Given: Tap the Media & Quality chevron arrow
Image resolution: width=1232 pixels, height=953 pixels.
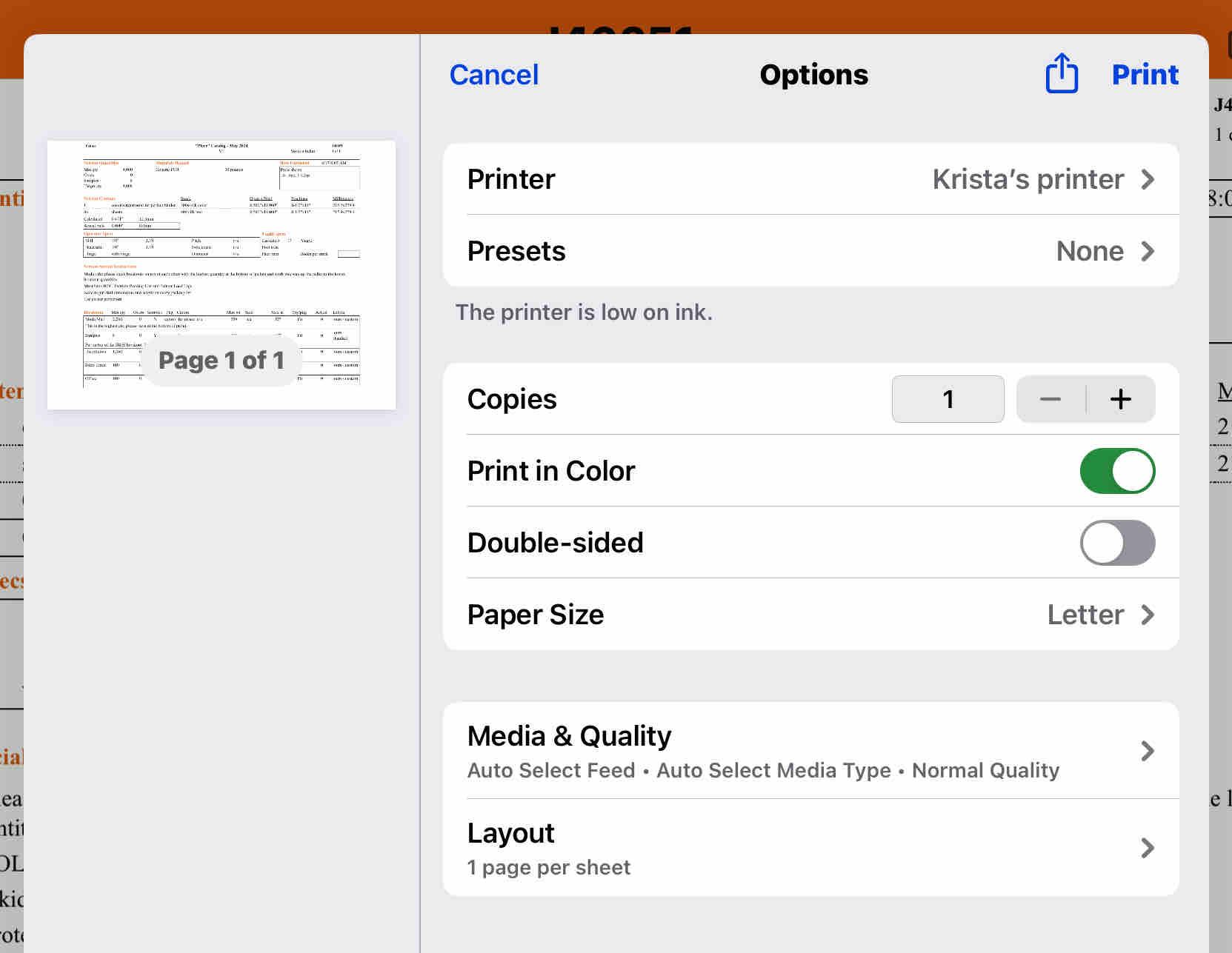Looking at the screenshot, I should 1148,751.
